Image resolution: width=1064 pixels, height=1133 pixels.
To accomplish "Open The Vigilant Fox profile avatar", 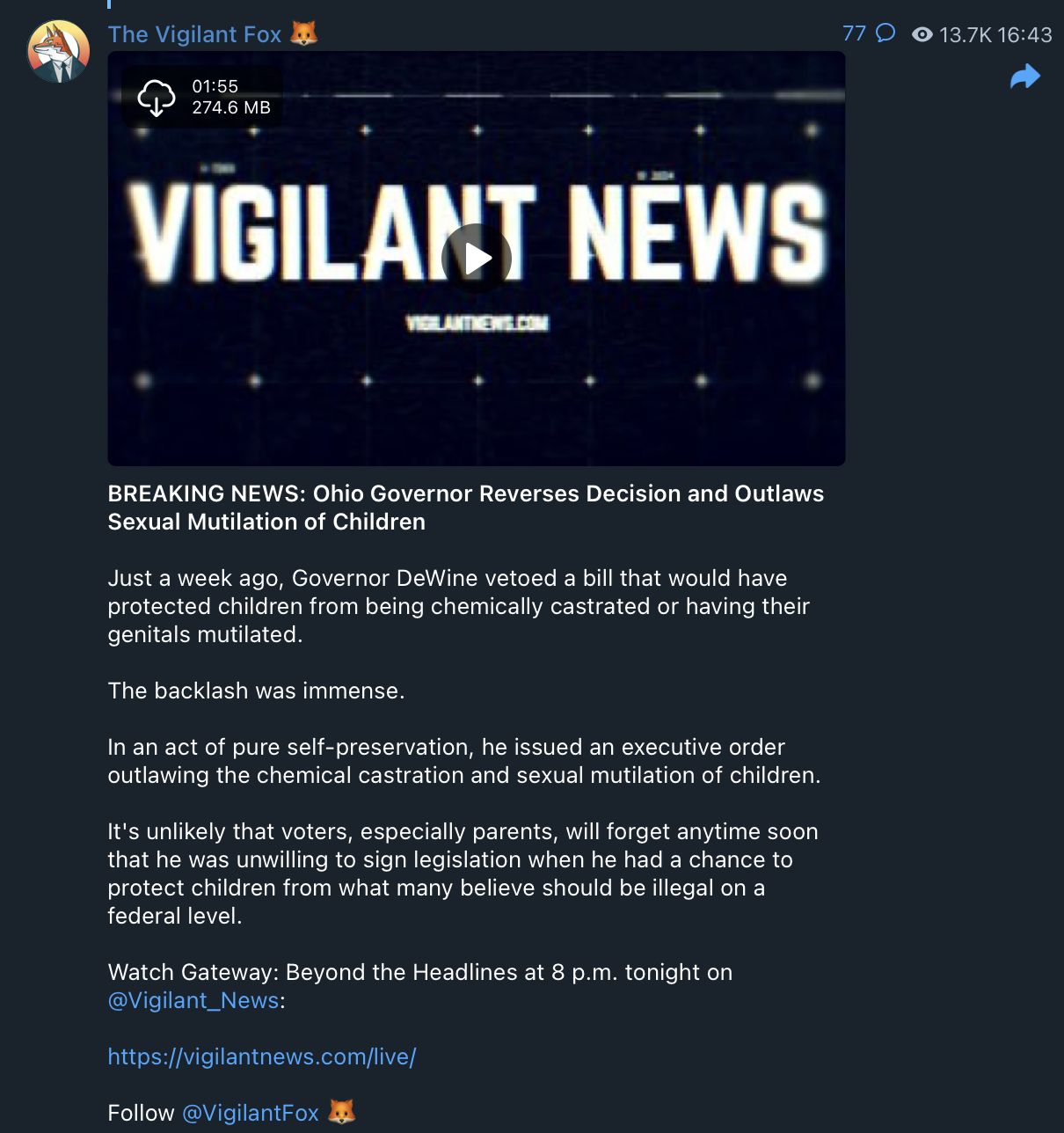I will point(58,52).
